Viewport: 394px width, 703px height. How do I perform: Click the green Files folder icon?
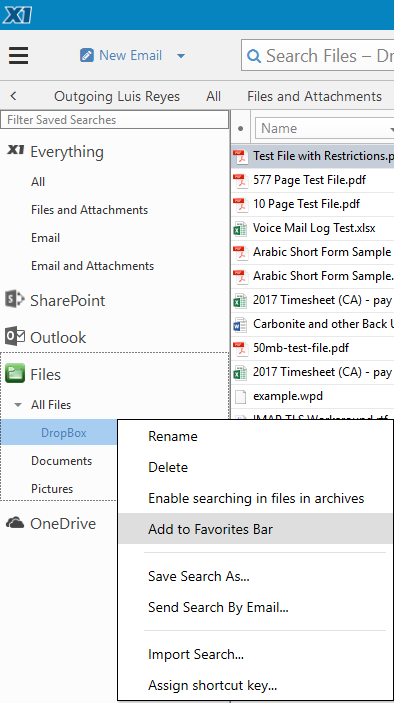coord(15,373)
